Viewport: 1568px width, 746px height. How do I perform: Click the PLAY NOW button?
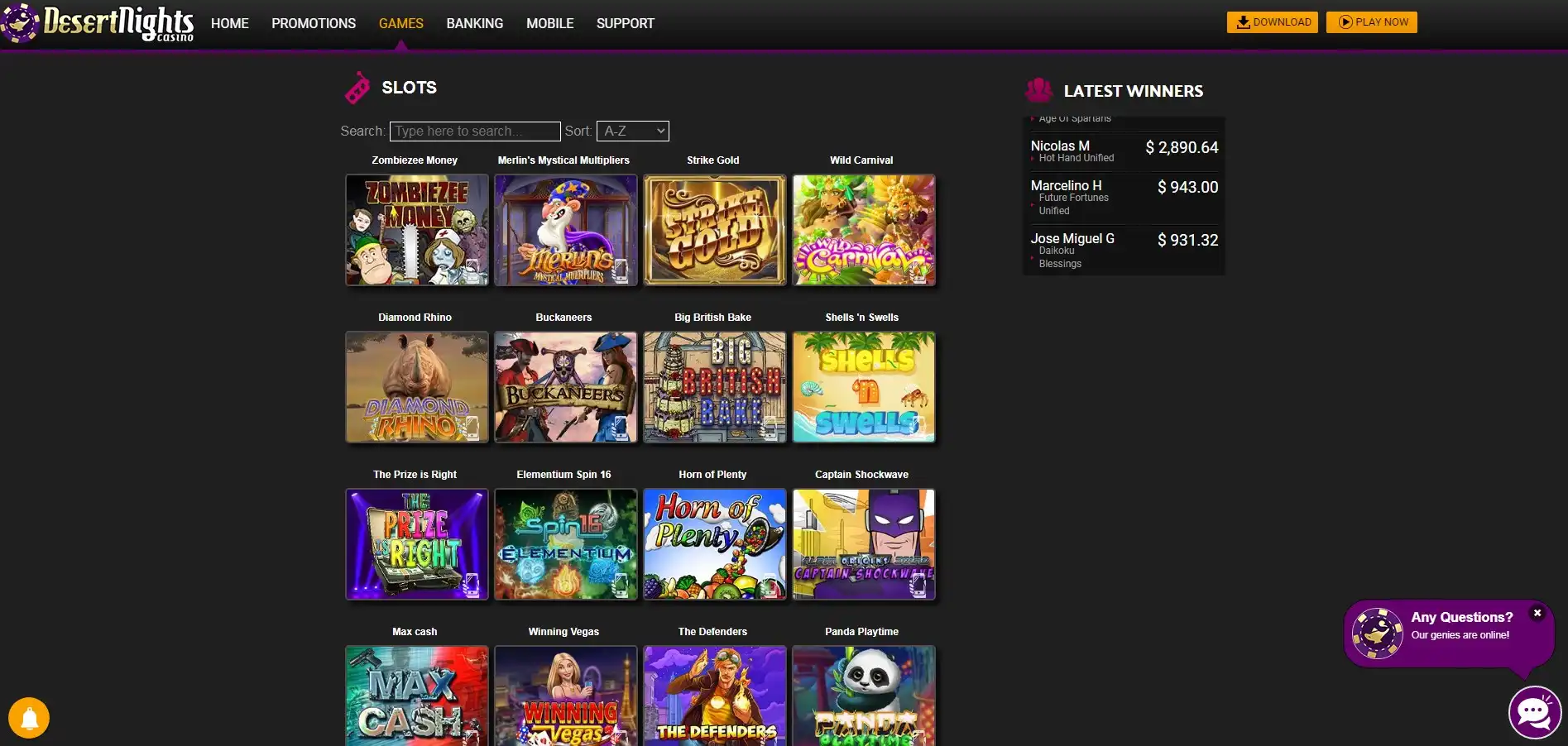1372,22
